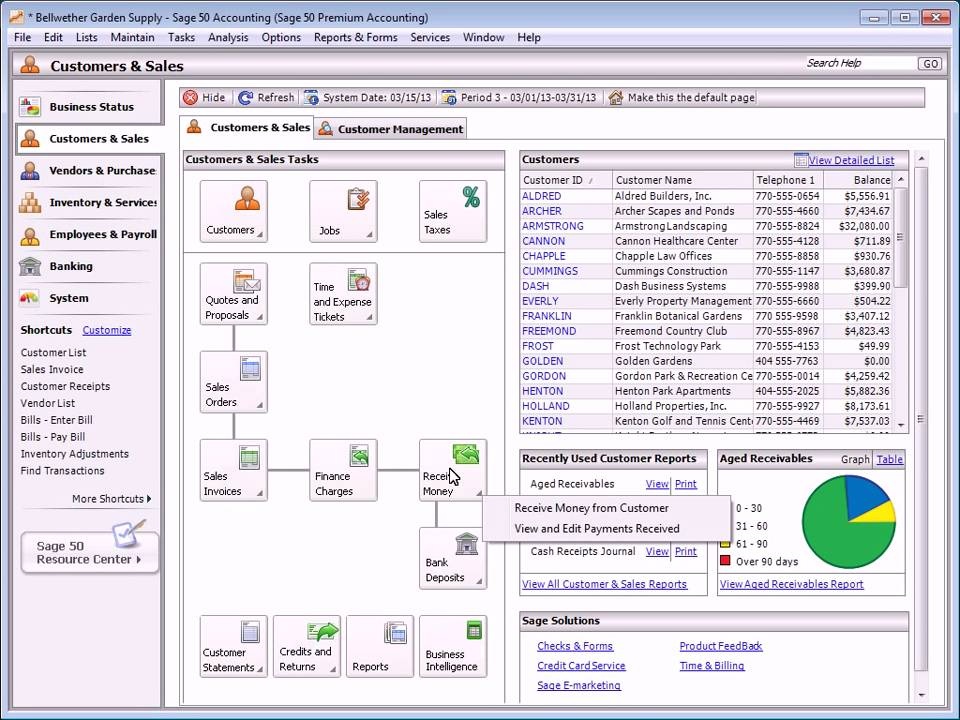Image resolution: width=960 pixels, height=720 pixels.
Task: Open the Time & Billing link
Action: [711, 666]
